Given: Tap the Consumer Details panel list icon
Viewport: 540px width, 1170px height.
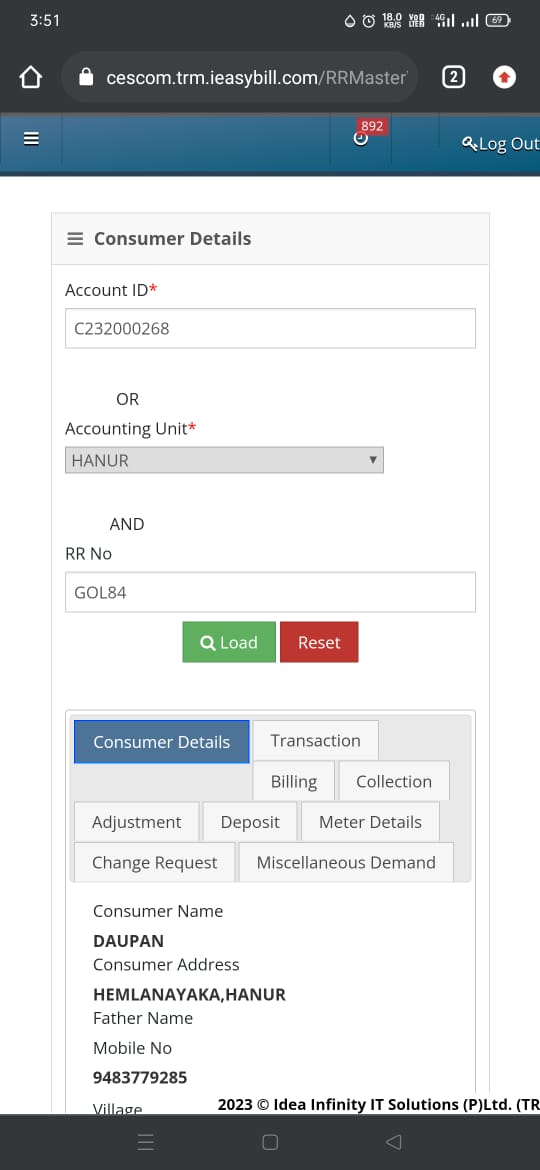Looking at the screenshot, I should 75,239.
